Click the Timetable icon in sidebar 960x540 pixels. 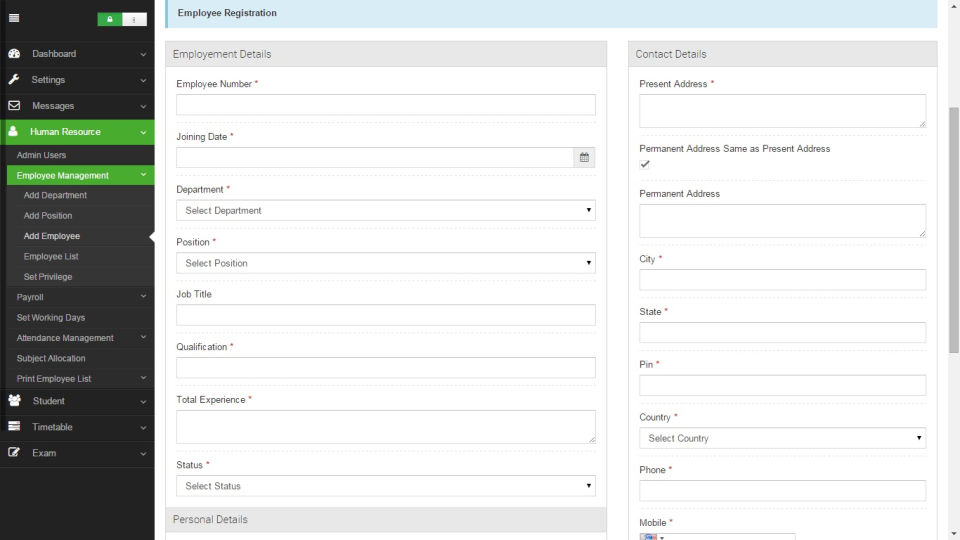[14, 427]
